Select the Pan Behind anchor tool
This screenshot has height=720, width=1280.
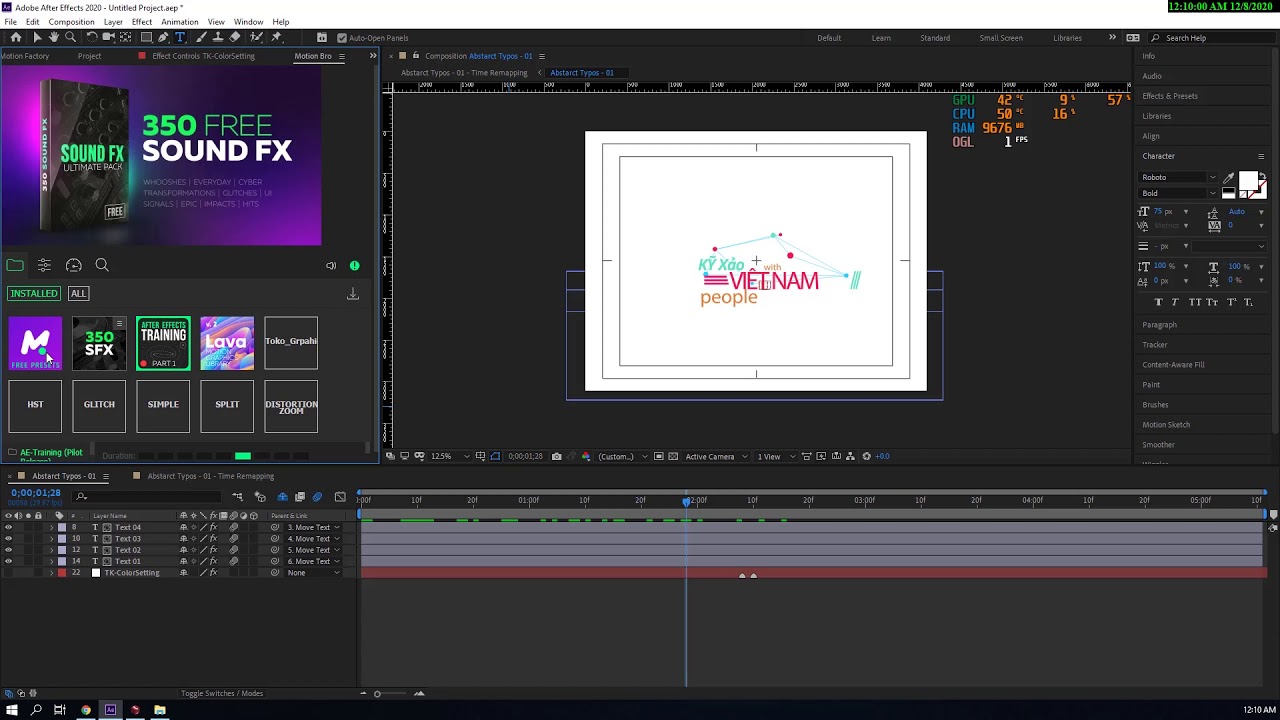126,37
